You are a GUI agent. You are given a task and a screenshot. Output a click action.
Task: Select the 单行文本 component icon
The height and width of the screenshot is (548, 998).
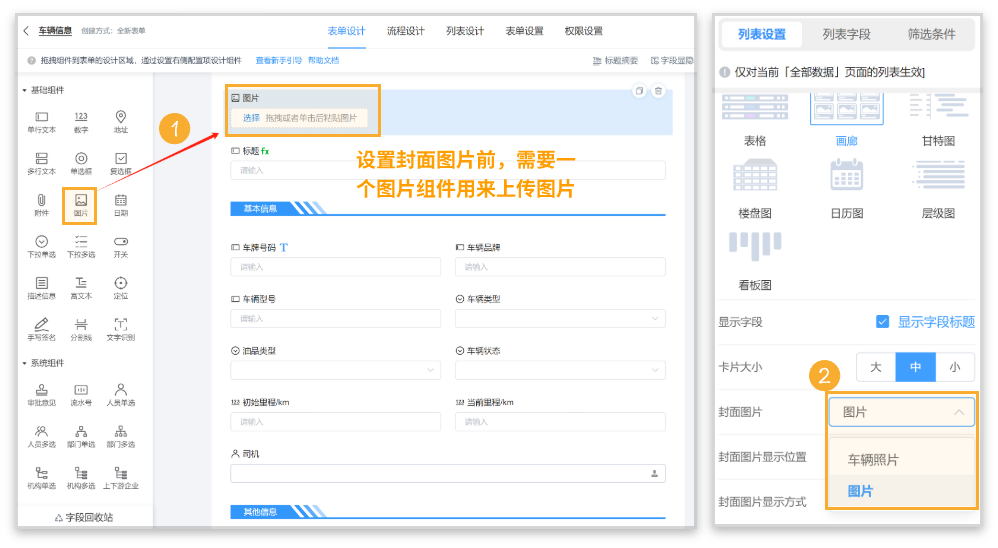(x=41, y=117)
